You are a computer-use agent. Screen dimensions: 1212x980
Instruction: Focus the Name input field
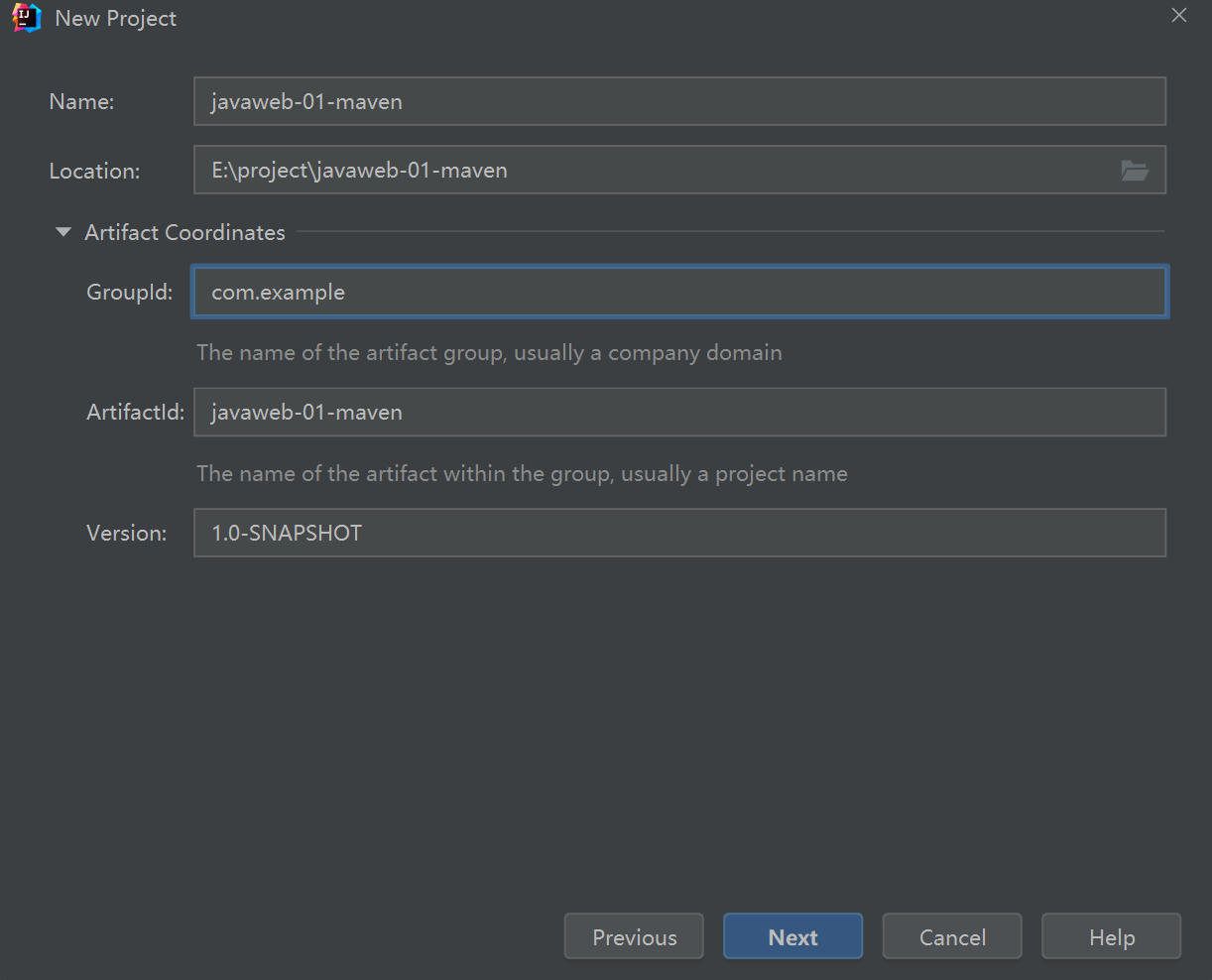click(679, 101)
